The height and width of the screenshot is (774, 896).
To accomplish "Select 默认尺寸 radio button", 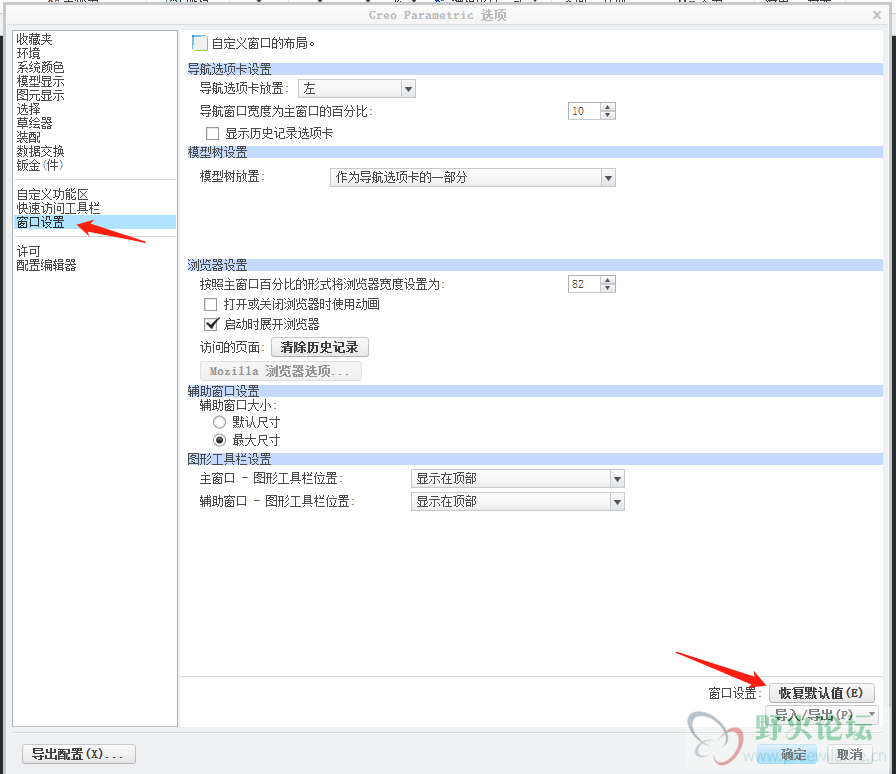I will (x=219, y=422).
